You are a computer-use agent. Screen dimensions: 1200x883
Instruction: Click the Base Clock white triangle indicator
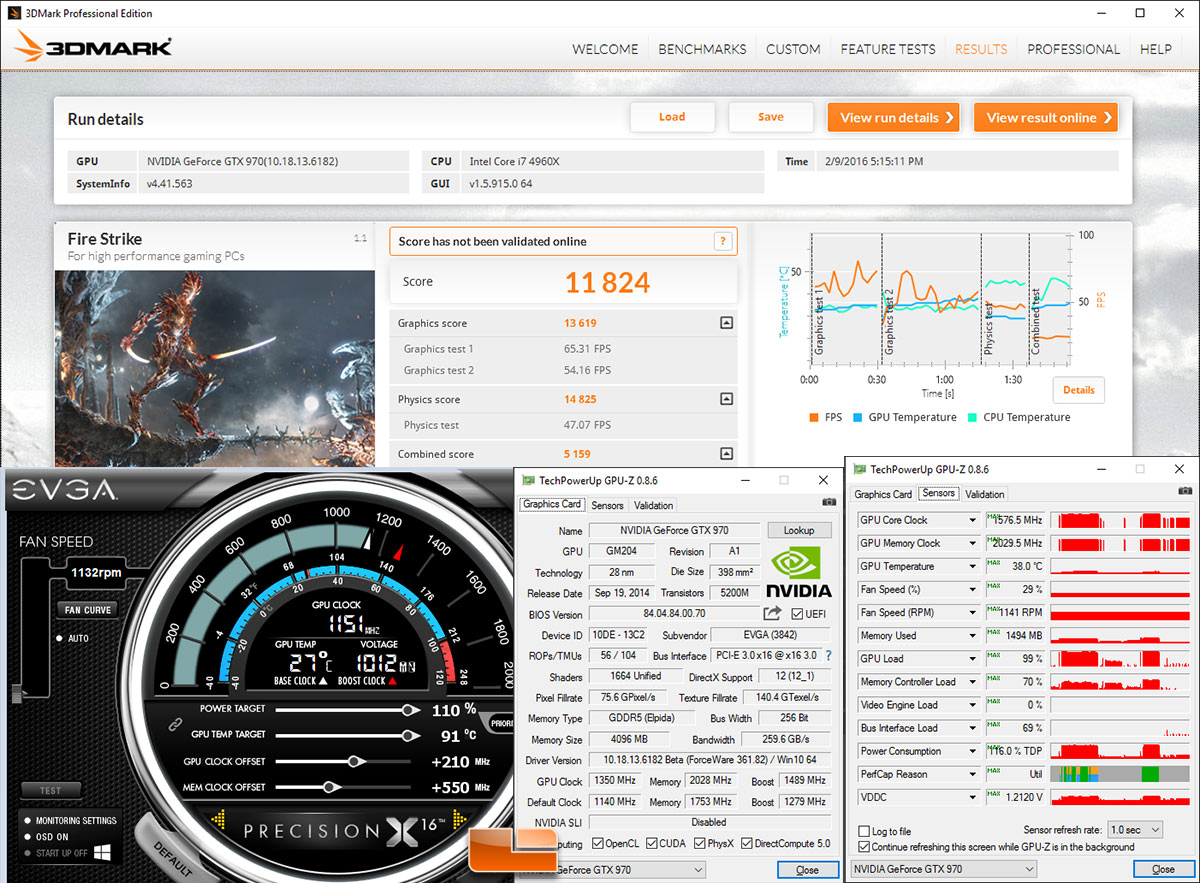(322, 681)
